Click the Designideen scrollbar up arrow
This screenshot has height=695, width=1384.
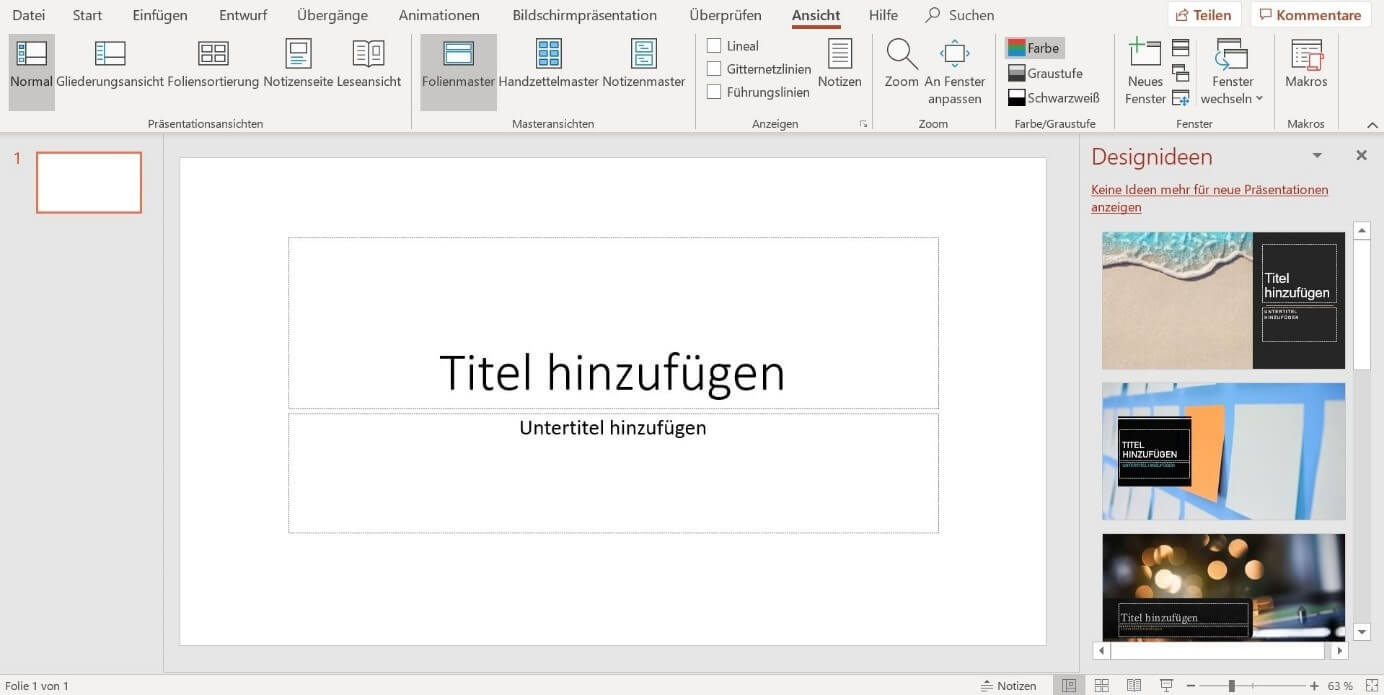pos(1361,231)
